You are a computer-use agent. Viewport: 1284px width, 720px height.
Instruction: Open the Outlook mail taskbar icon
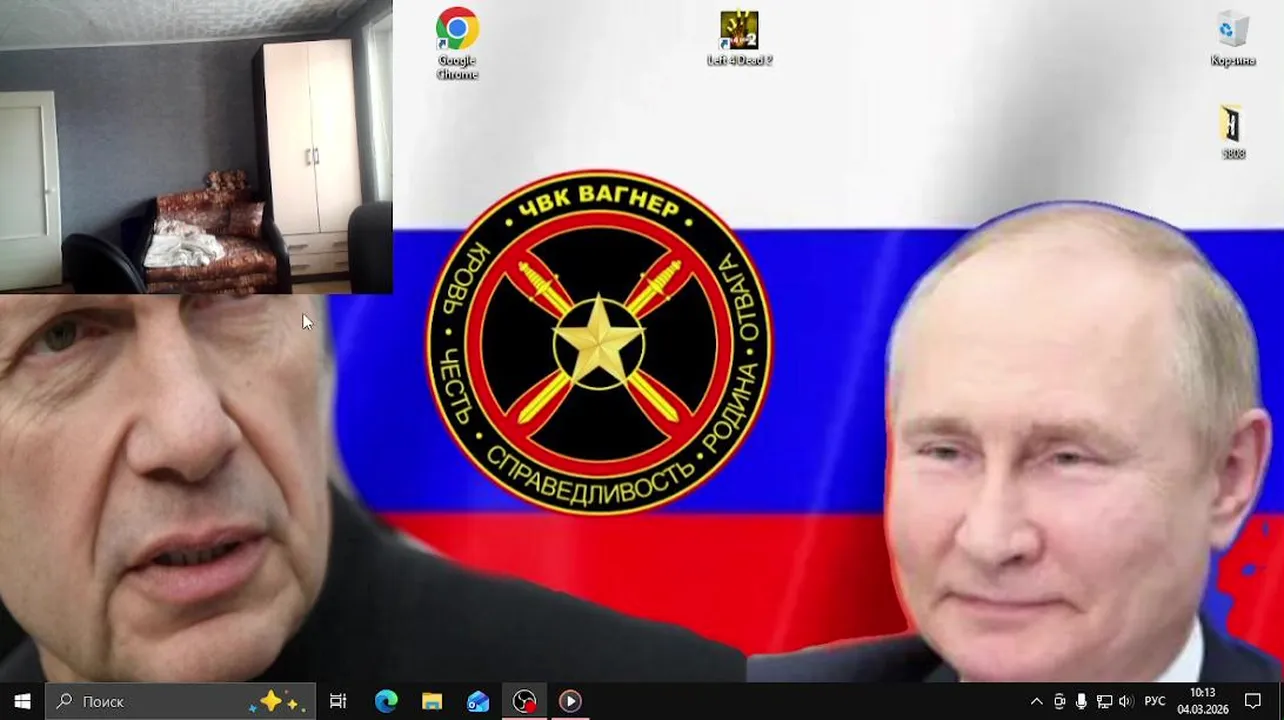(x=478, y=701)
